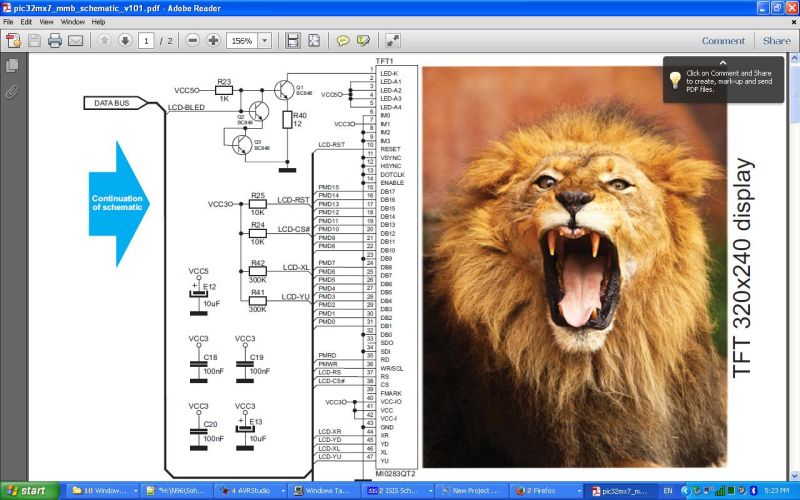
Task: Open the File menu
Action: click(8, 22)
